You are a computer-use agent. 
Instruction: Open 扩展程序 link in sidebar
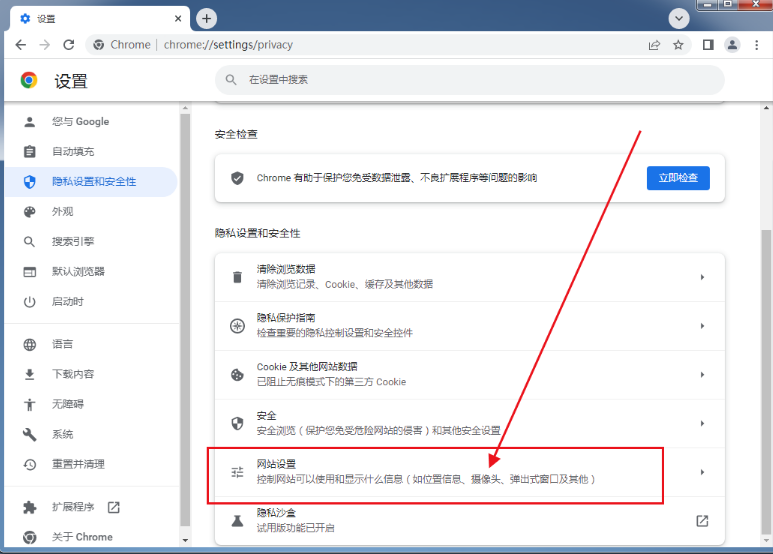pyautogui.click(x=92, y=507)
